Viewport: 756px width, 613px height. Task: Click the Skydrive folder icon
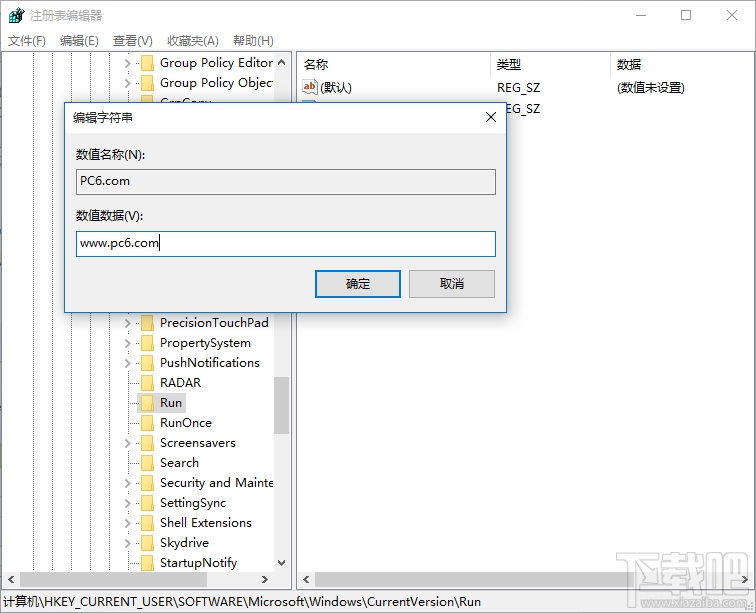tap(147, 544)
